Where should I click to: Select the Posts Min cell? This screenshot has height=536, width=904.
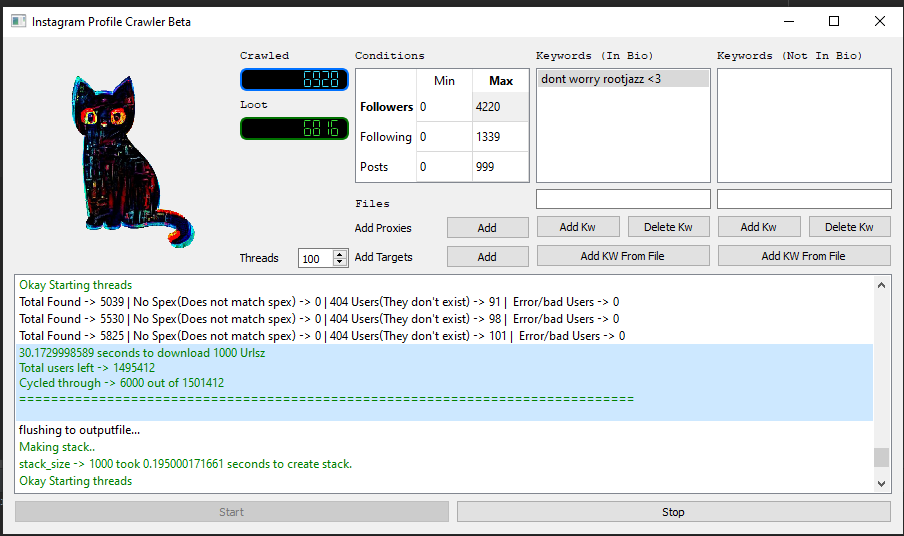(444, 167)
